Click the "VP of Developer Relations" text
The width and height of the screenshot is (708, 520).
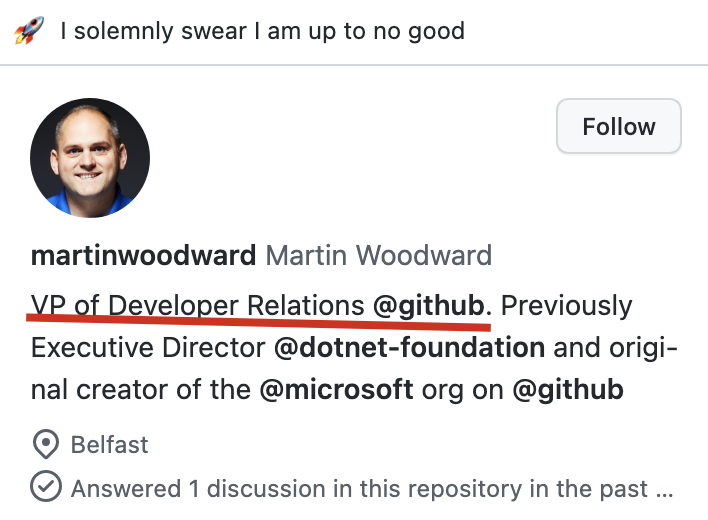pos(197,306)
